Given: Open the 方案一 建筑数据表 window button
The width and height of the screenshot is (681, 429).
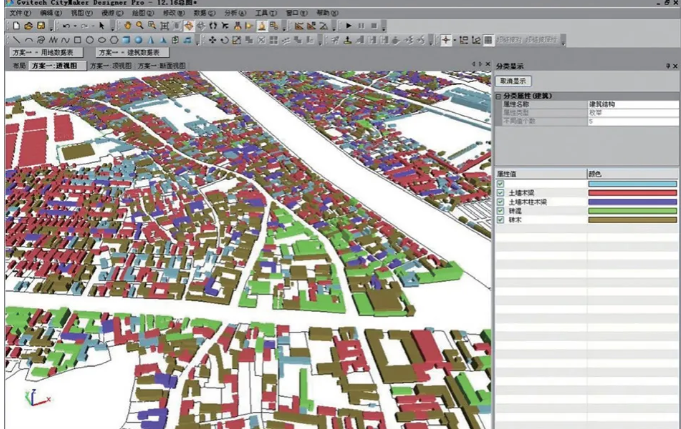Looking at the screenshot, I should coord(132,53).
